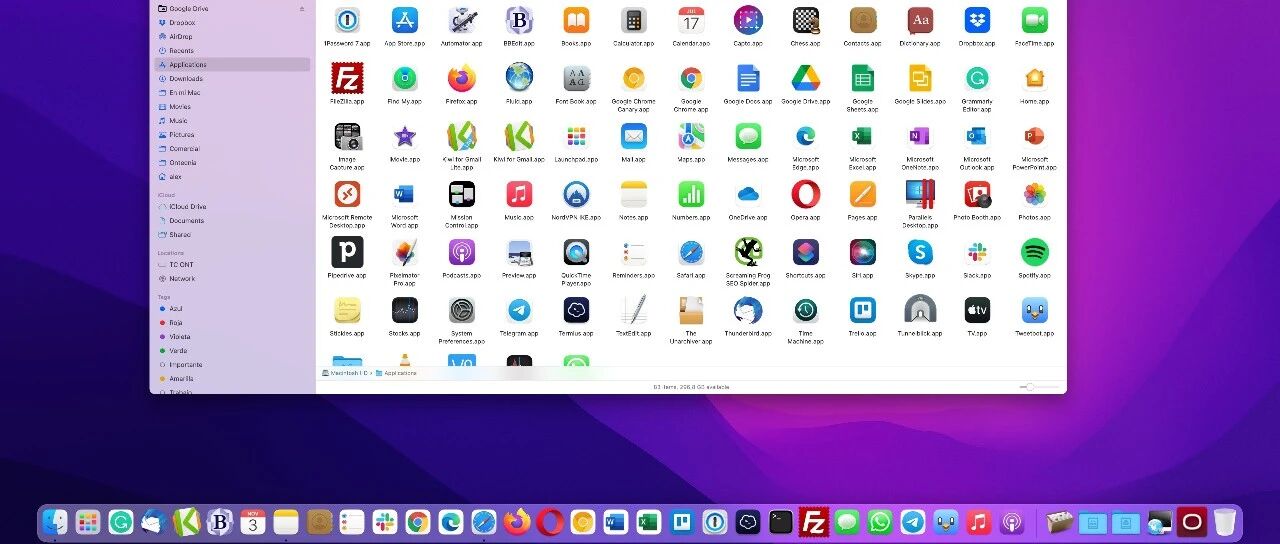Select Chess.app in the Applications folder
This screenshot has height=544, width=1280.
point(806,20)
